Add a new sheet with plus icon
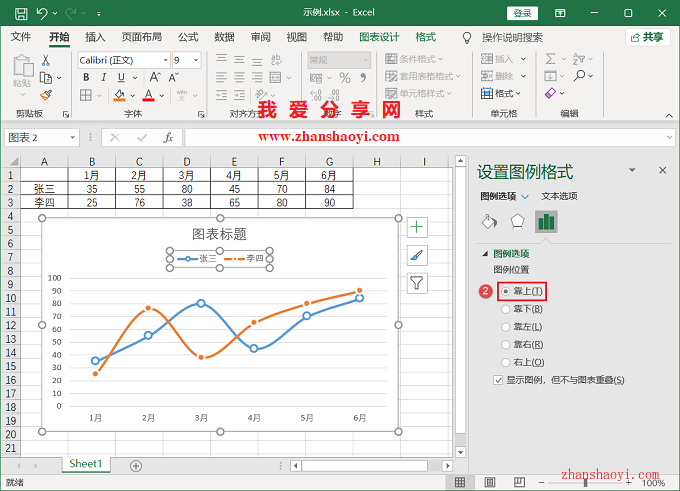The height and width of the screenshot is (491, 680). pos(136,466)
